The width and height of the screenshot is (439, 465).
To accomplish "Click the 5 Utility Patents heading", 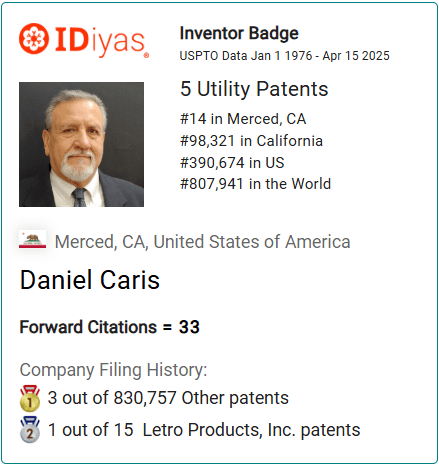I will coord(254,89).
